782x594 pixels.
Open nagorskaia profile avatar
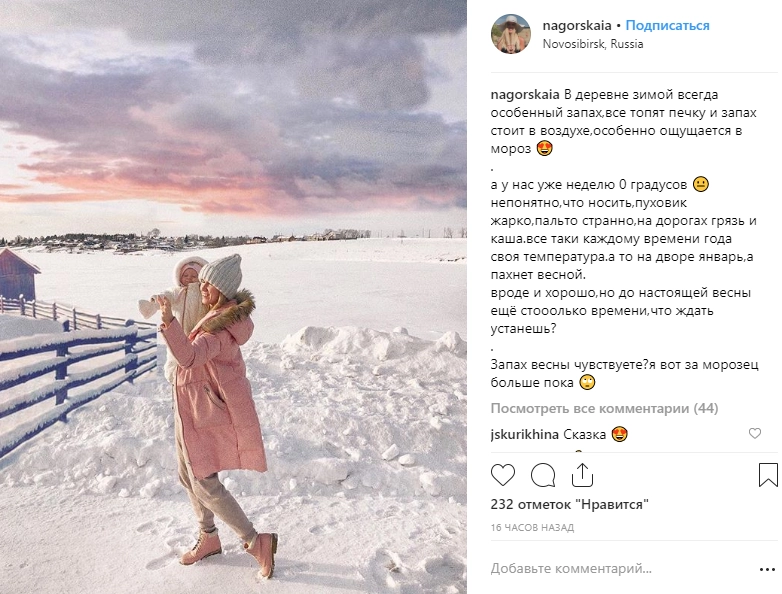(511, 33)
